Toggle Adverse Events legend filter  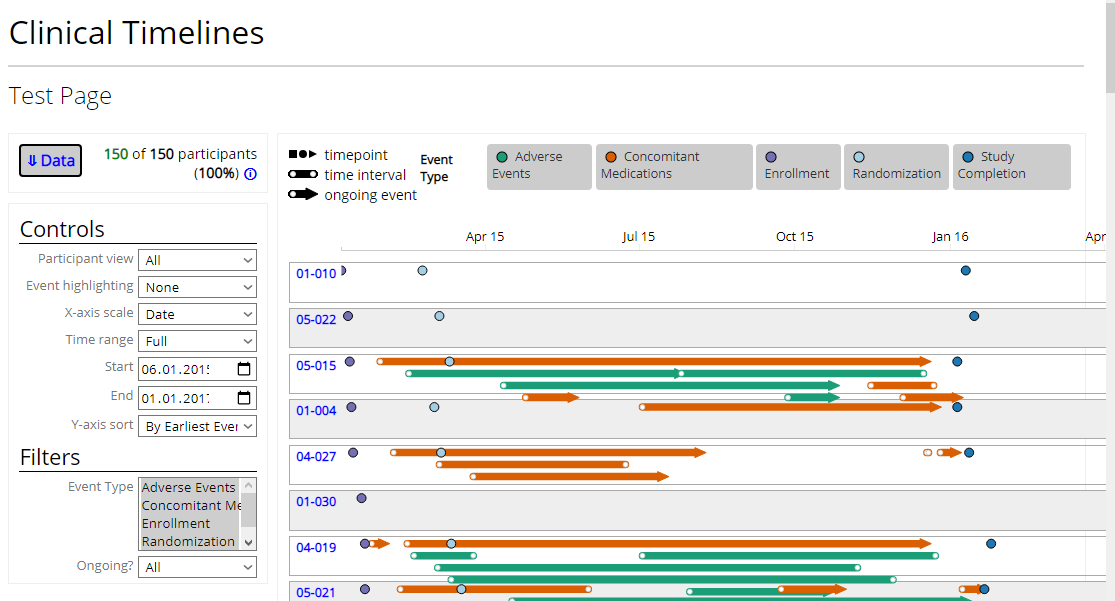539,166
